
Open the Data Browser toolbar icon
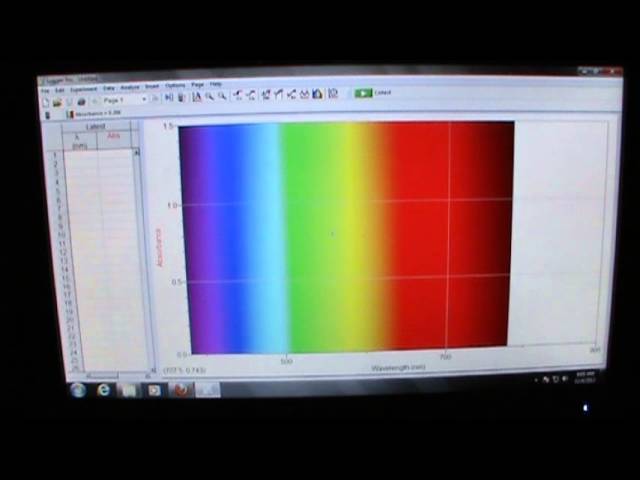169,98
